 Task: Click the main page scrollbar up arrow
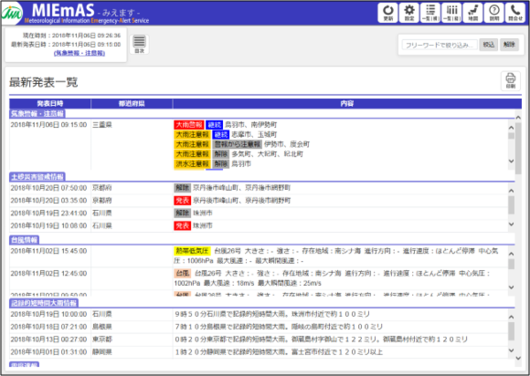(x=518, y=117)
